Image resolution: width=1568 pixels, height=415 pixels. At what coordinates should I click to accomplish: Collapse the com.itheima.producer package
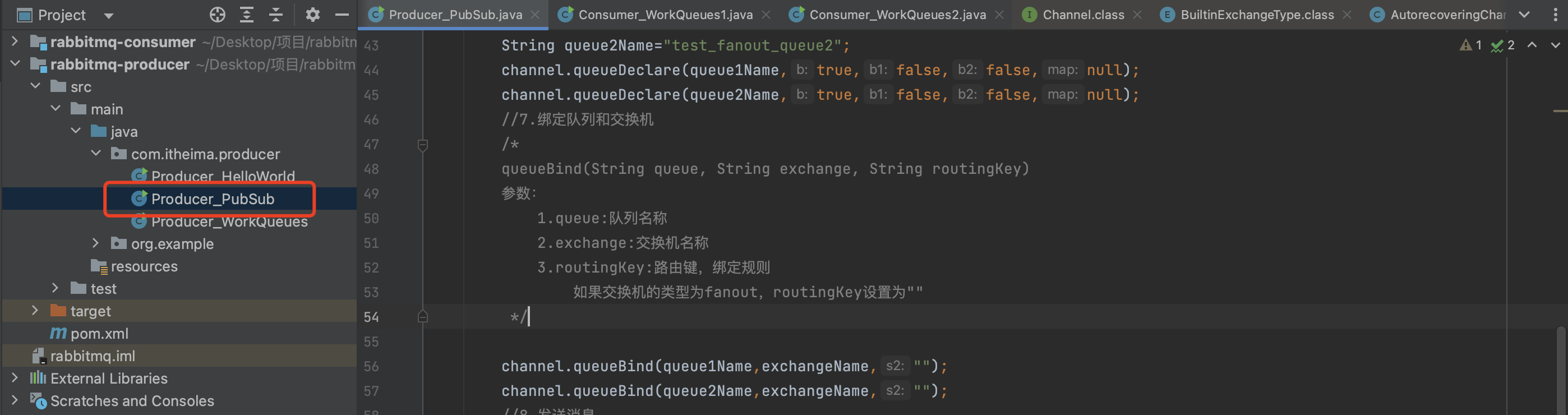click(x=95, y=153)
